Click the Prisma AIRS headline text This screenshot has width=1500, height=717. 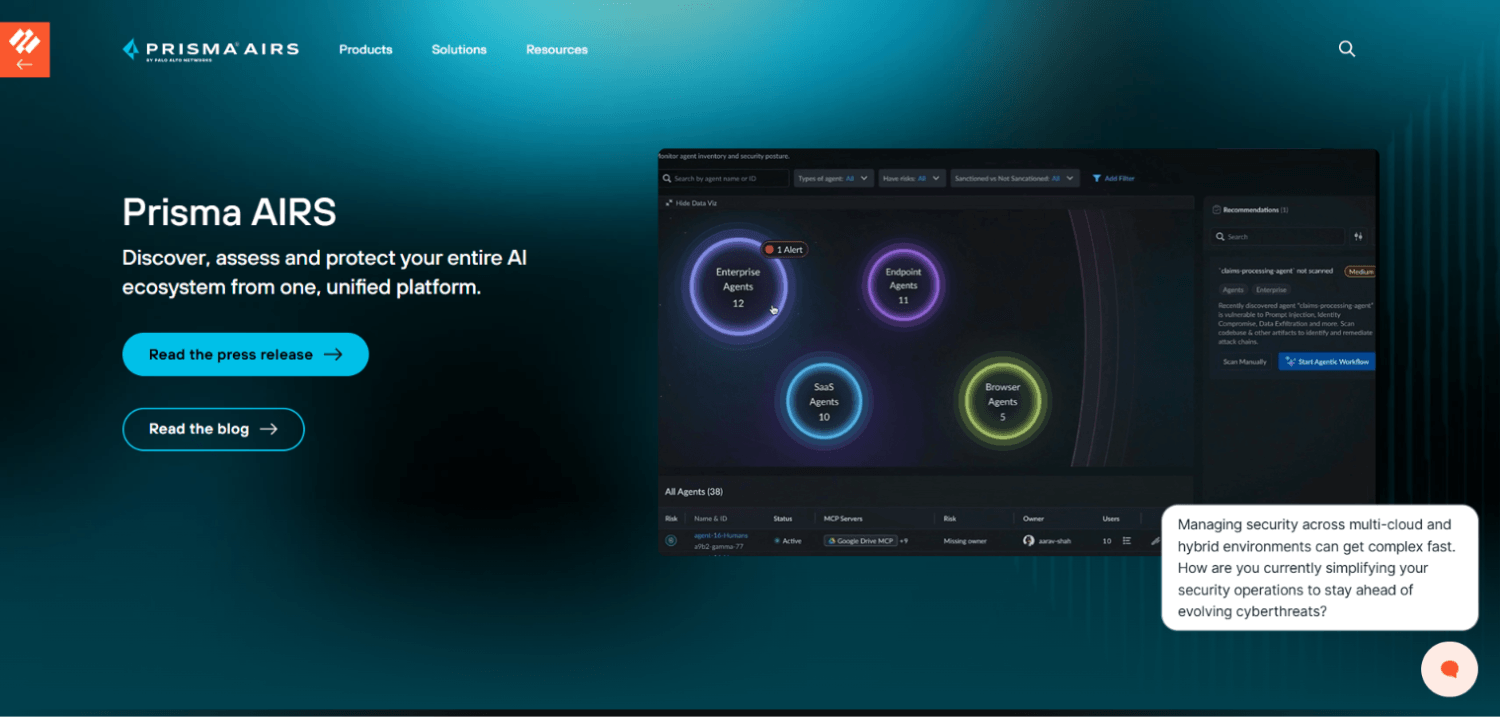click(x=229, y=212)
